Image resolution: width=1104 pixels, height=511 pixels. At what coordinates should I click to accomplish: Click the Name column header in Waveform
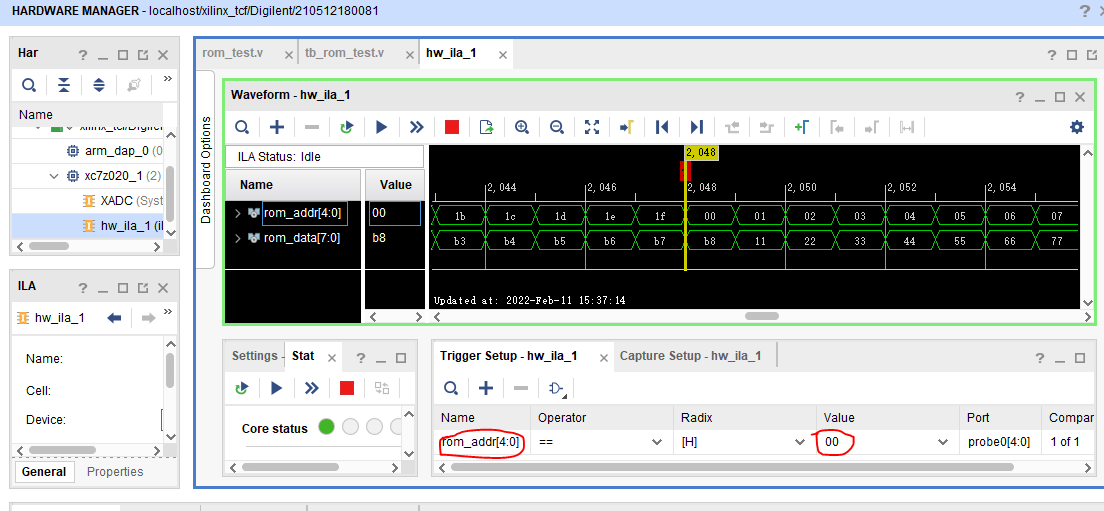tap(292, 184)
